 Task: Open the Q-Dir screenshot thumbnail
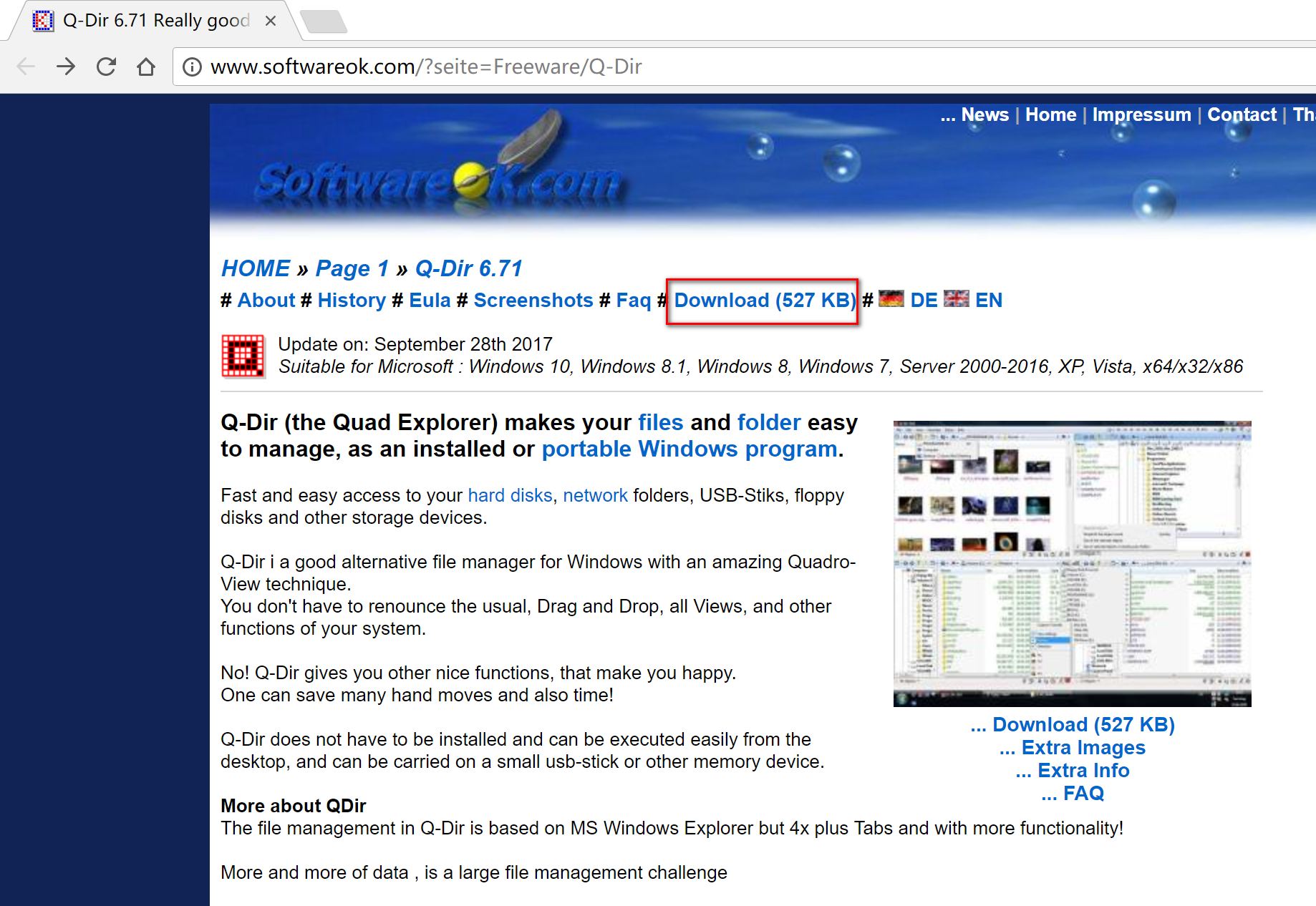[x=1072, y=563]
